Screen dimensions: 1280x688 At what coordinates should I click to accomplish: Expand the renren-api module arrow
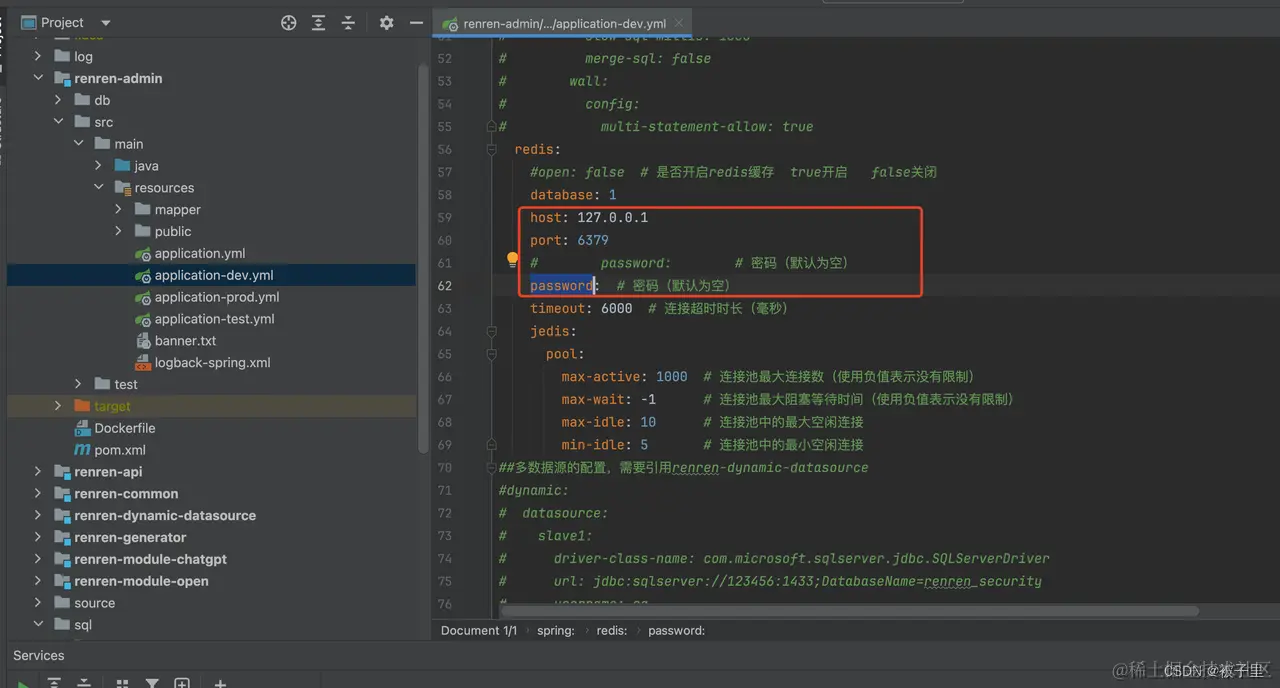click(x=38, y=471)
